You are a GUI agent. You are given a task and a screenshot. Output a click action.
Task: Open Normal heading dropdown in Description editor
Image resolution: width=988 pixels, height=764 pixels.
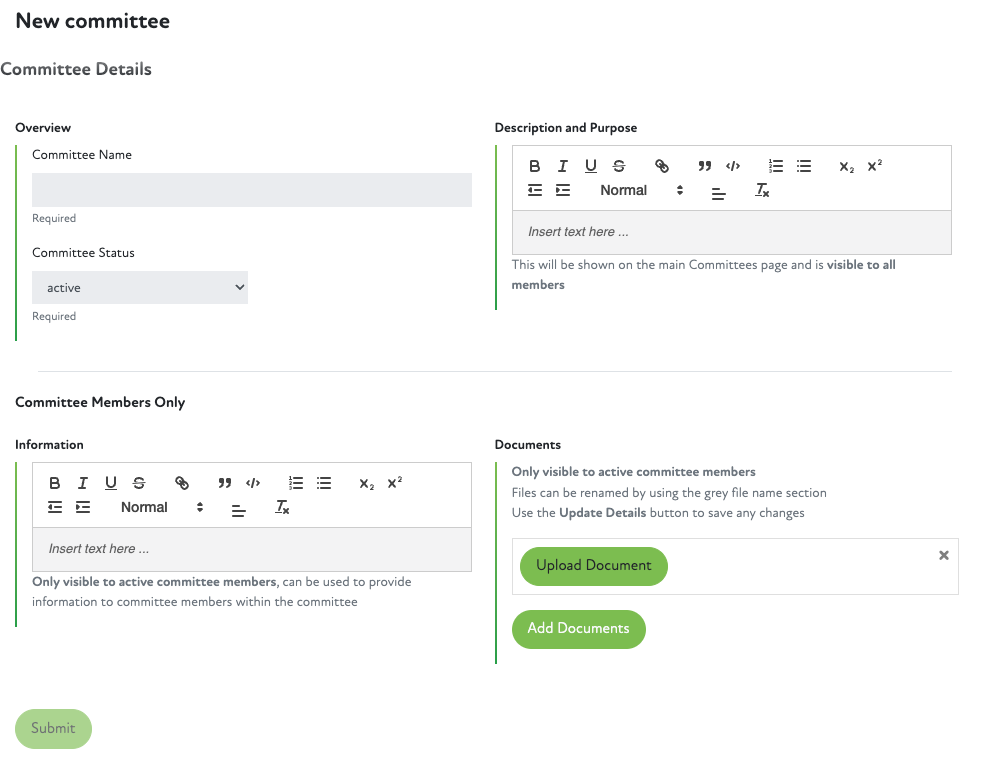point(641,191)
